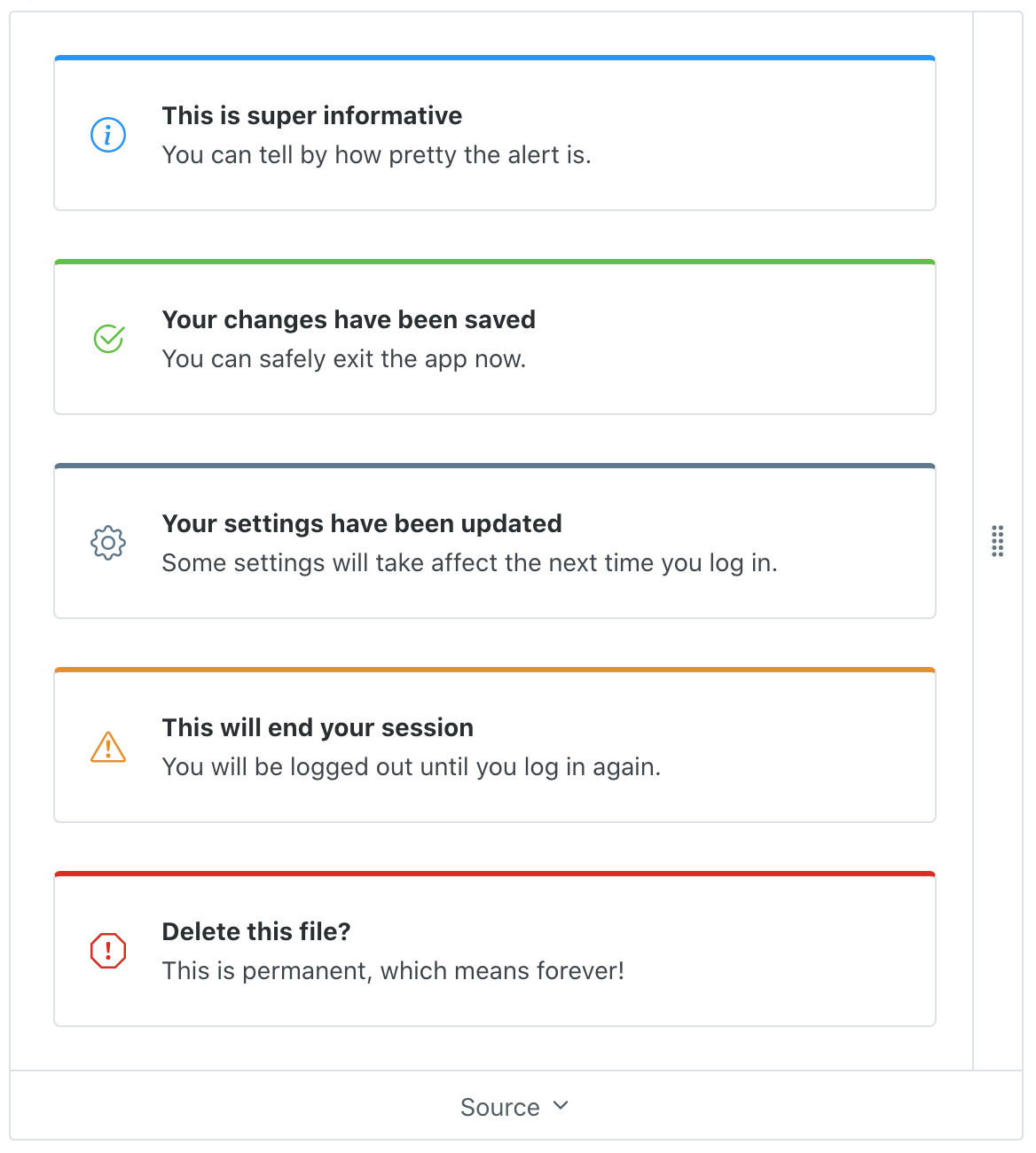Click the blue info circle icon
This screenshot has width=1036, height=1153.
(x=108, y=135)
